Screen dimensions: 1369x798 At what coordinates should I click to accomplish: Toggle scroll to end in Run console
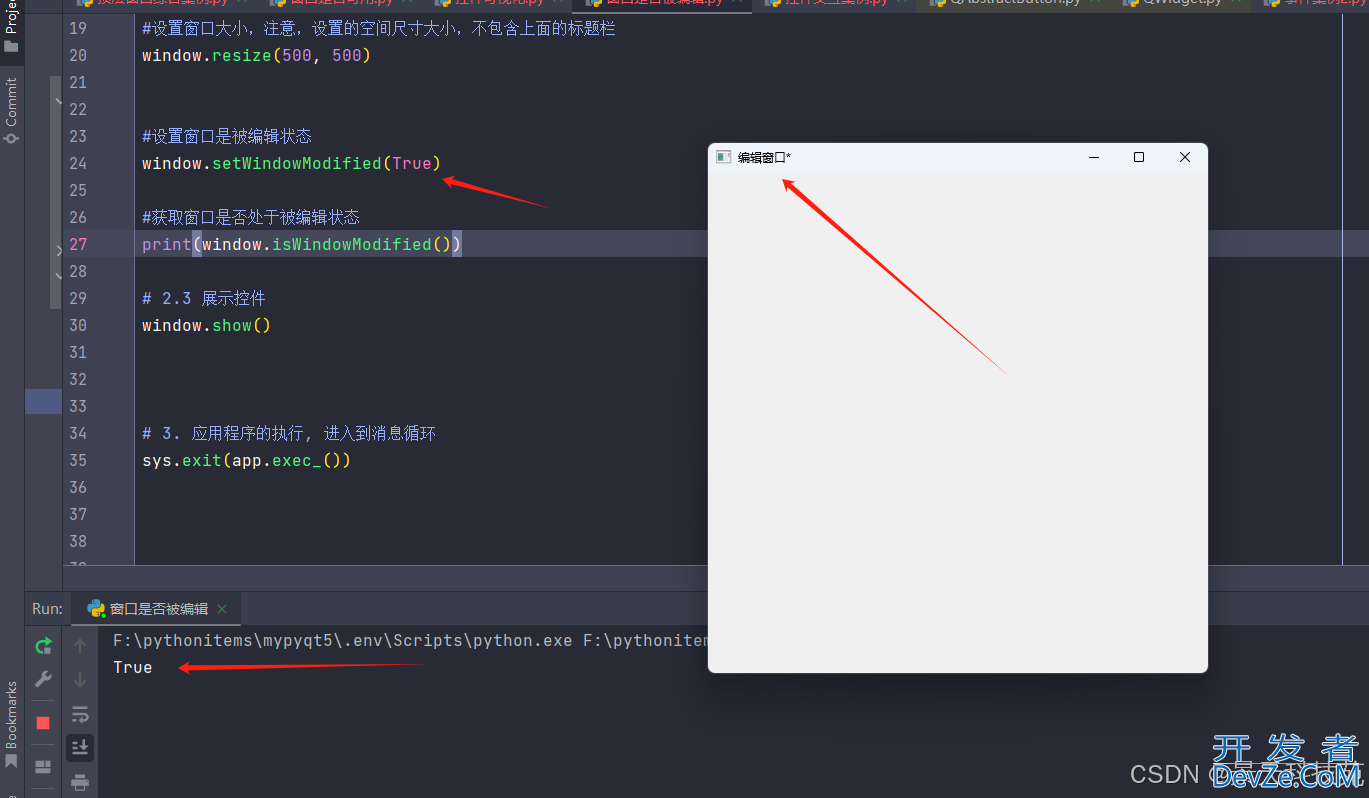click(x=80, y=747)
